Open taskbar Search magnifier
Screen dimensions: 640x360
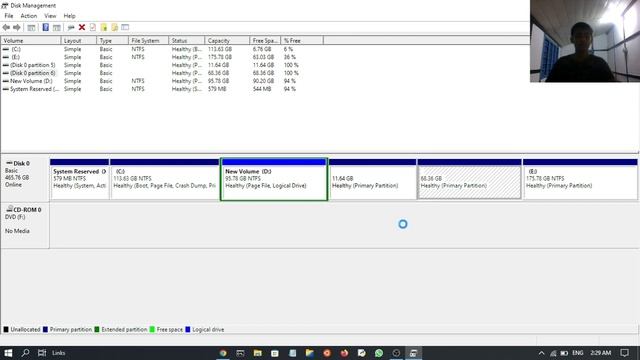(25, 353)
